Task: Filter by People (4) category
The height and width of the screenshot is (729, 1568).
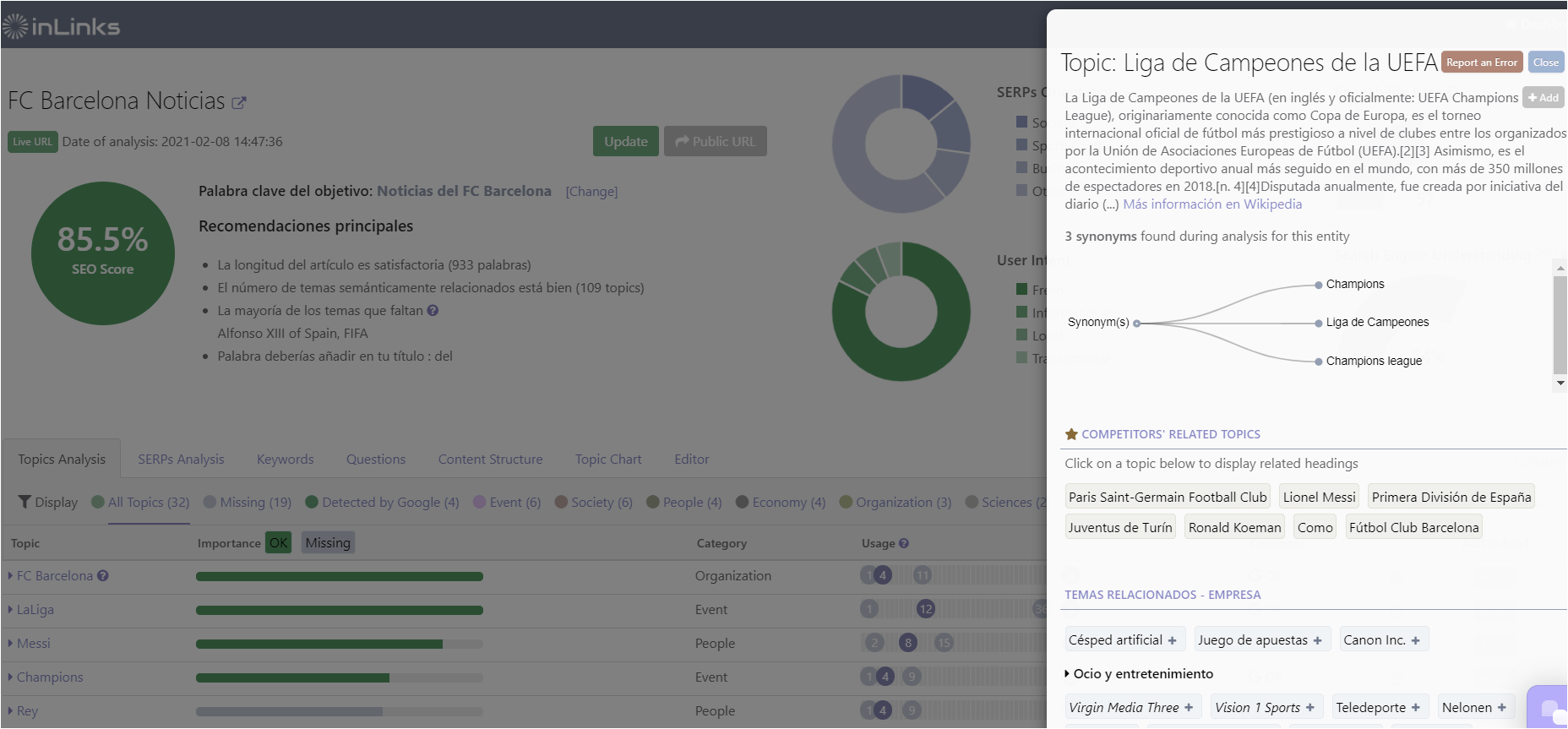Action: click(x=684, y=502)
